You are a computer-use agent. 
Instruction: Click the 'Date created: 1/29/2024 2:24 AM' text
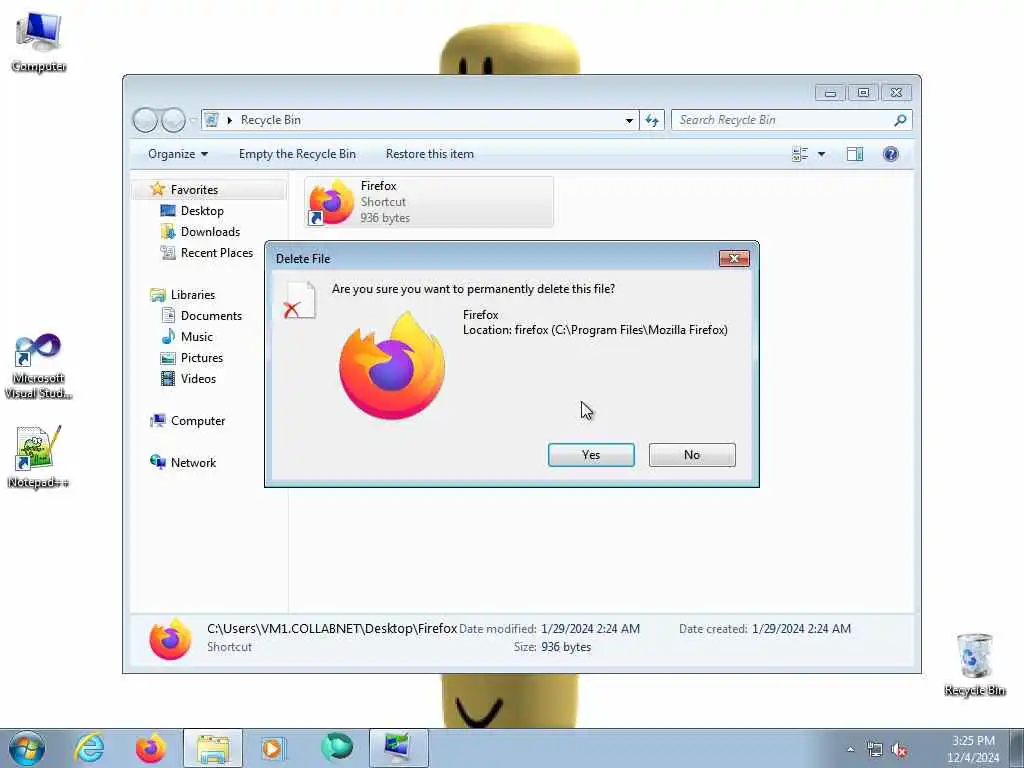(x=765, y=629)
